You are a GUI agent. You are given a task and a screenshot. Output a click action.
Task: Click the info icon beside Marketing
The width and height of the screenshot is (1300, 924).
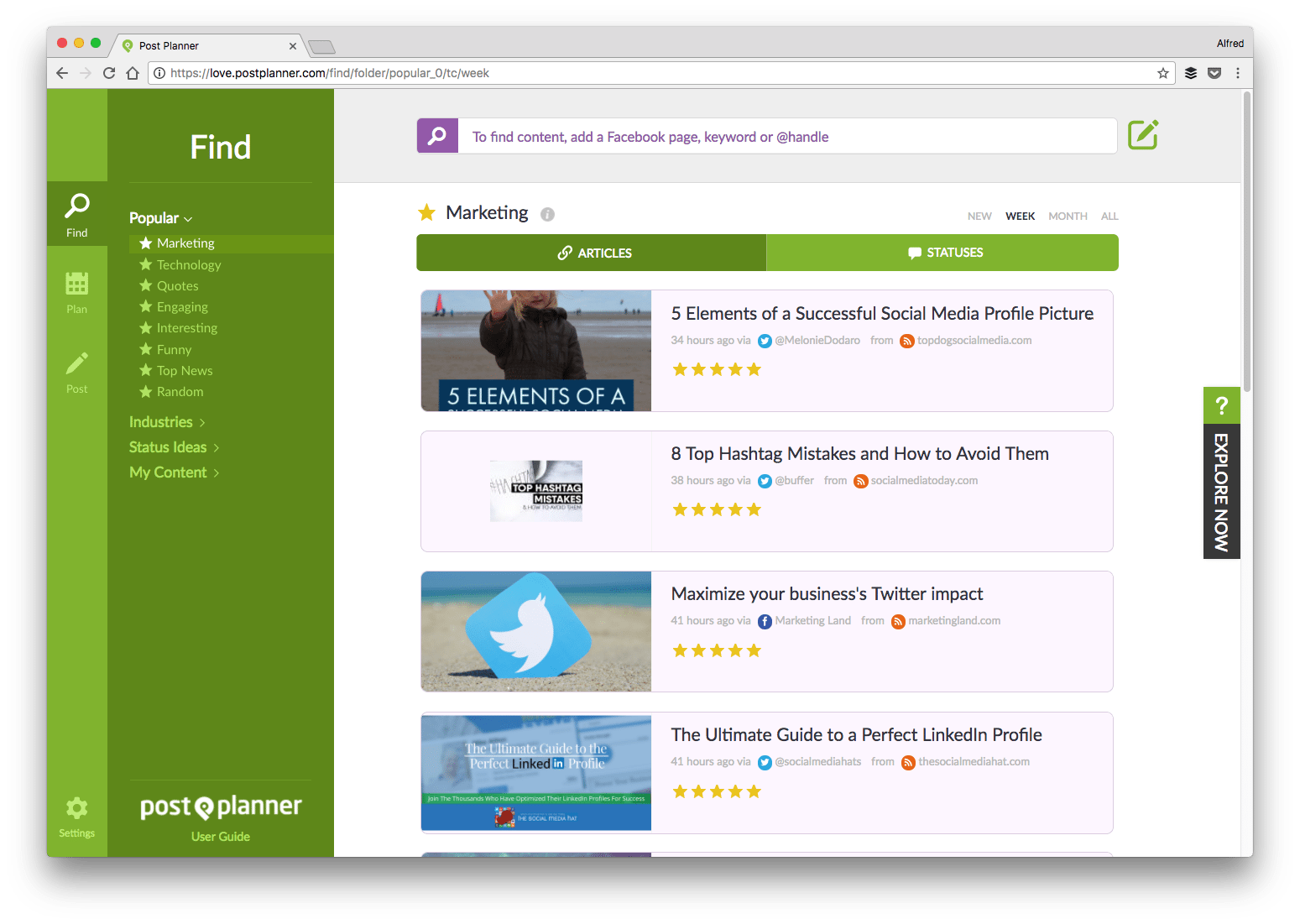[x=547, y=214]
